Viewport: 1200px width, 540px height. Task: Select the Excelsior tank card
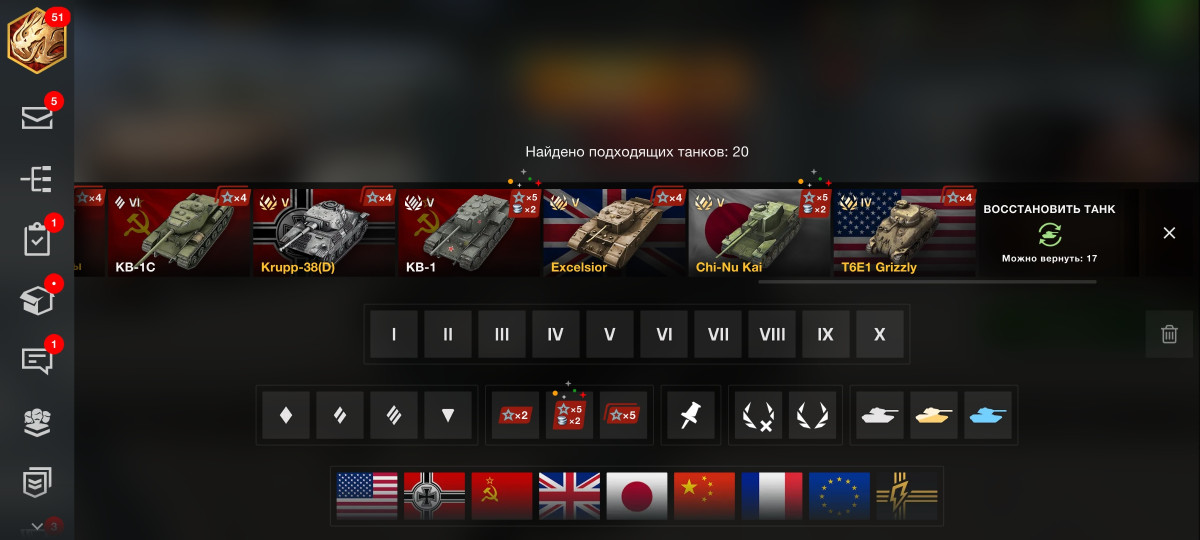pos(614,233)
